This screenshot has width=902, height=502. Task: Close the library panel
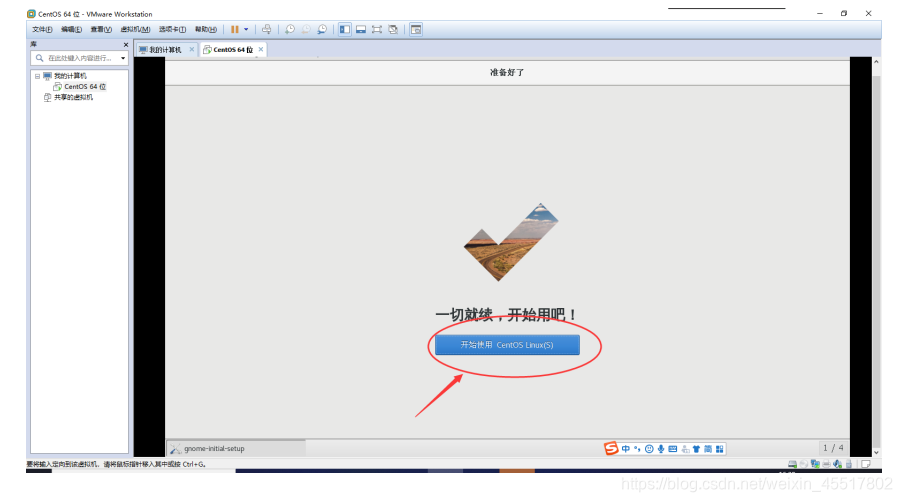tap(125, 45)
